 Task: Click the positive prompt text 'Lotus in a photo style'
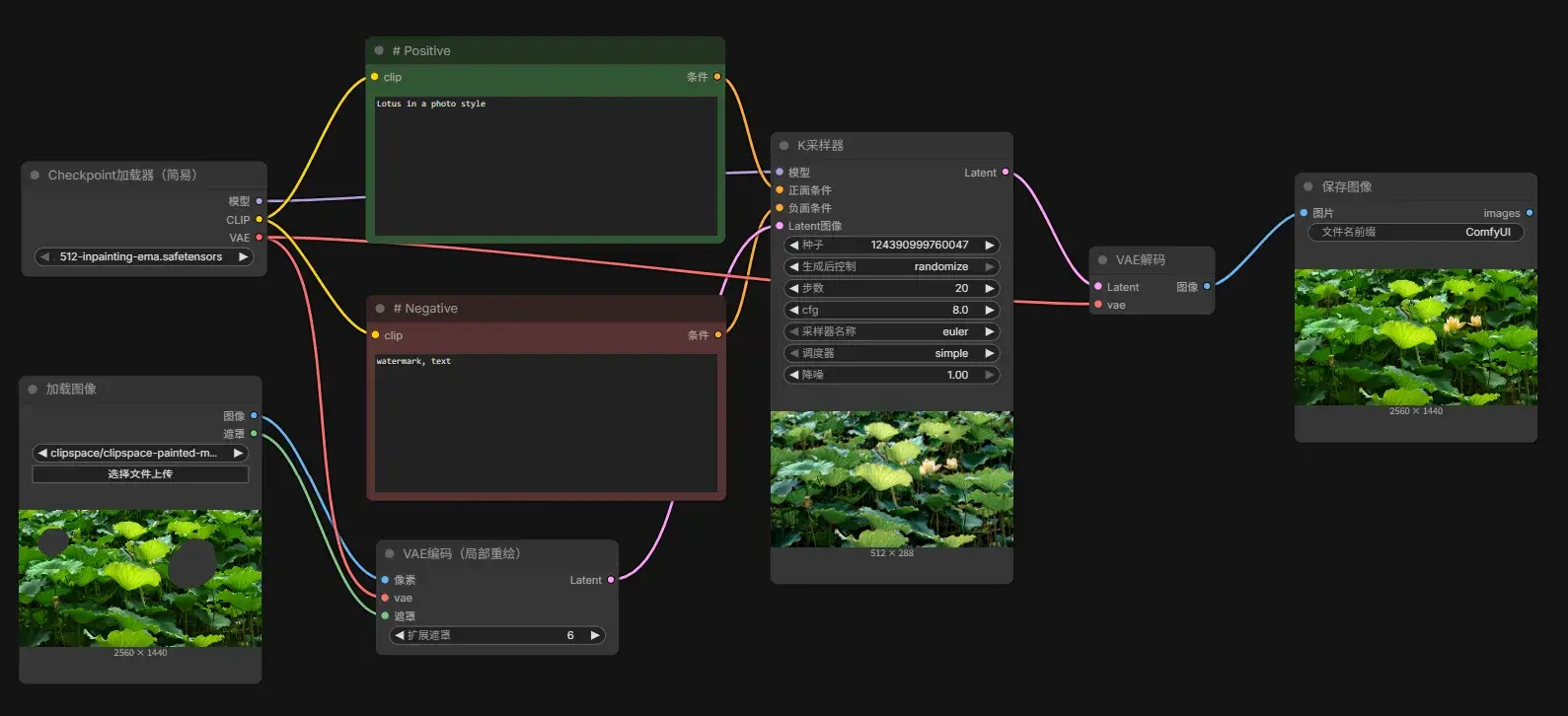(x=431, y=104)
